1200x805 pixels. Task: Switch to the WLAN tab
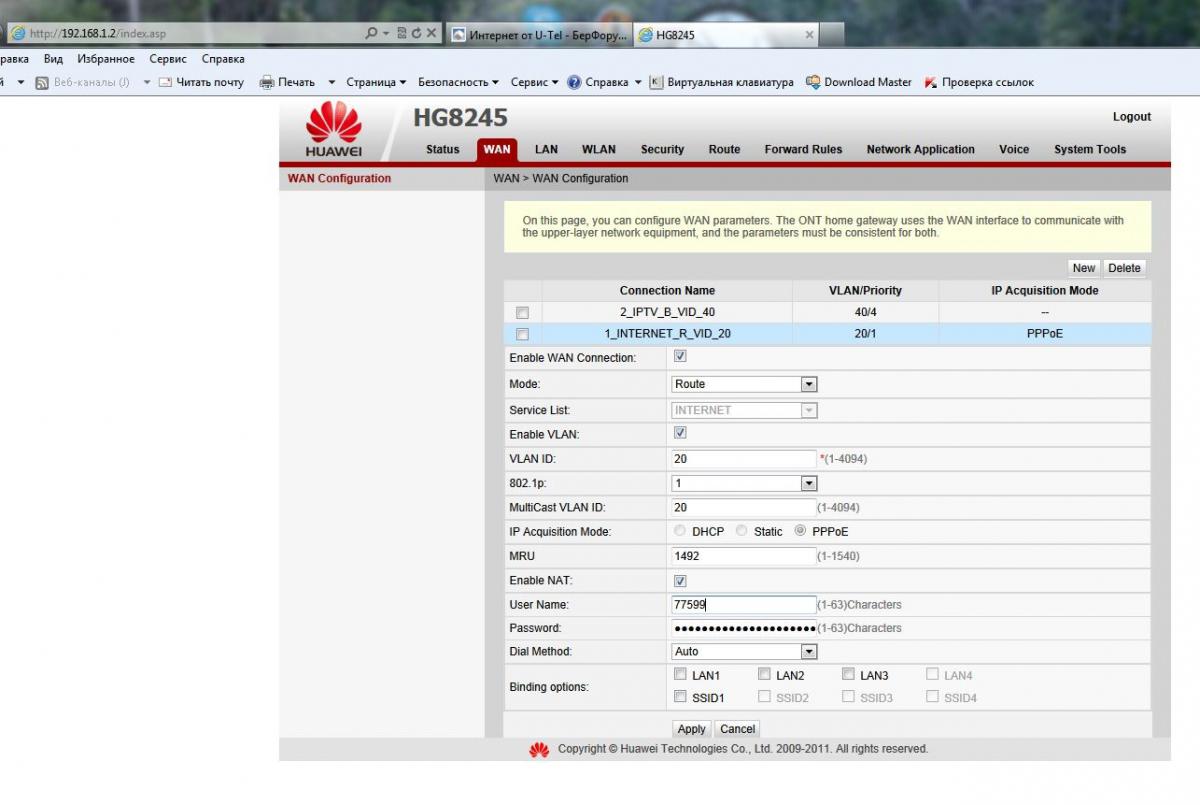point(598,149)
